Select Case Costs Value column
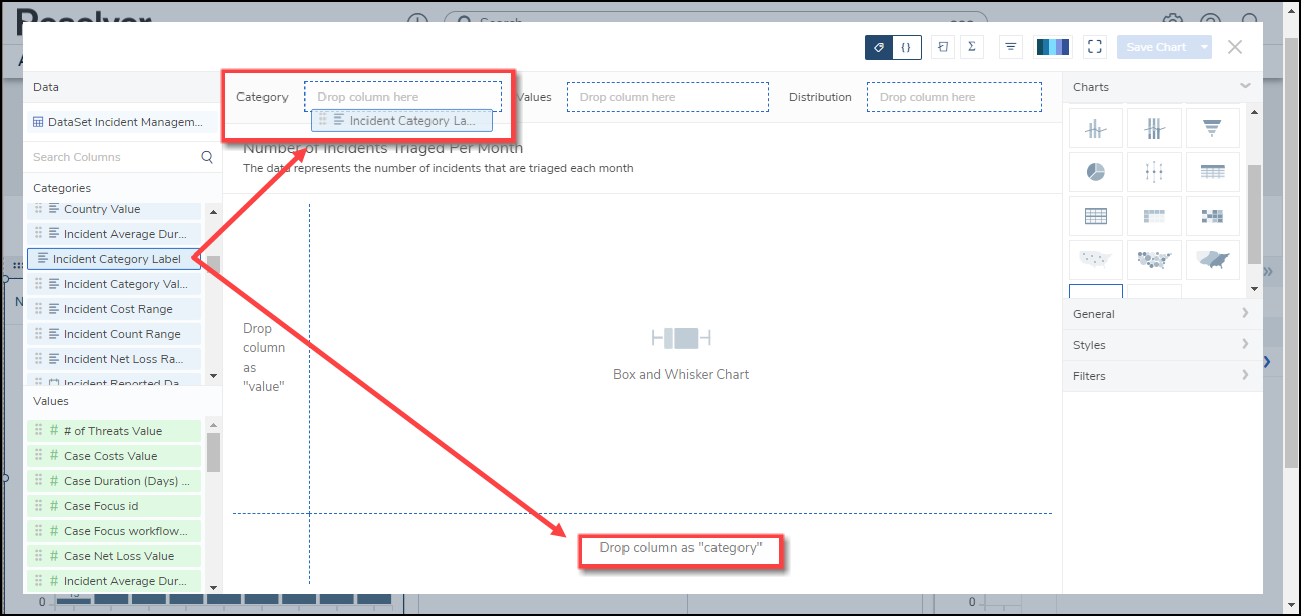 click(x=114, y=456)
